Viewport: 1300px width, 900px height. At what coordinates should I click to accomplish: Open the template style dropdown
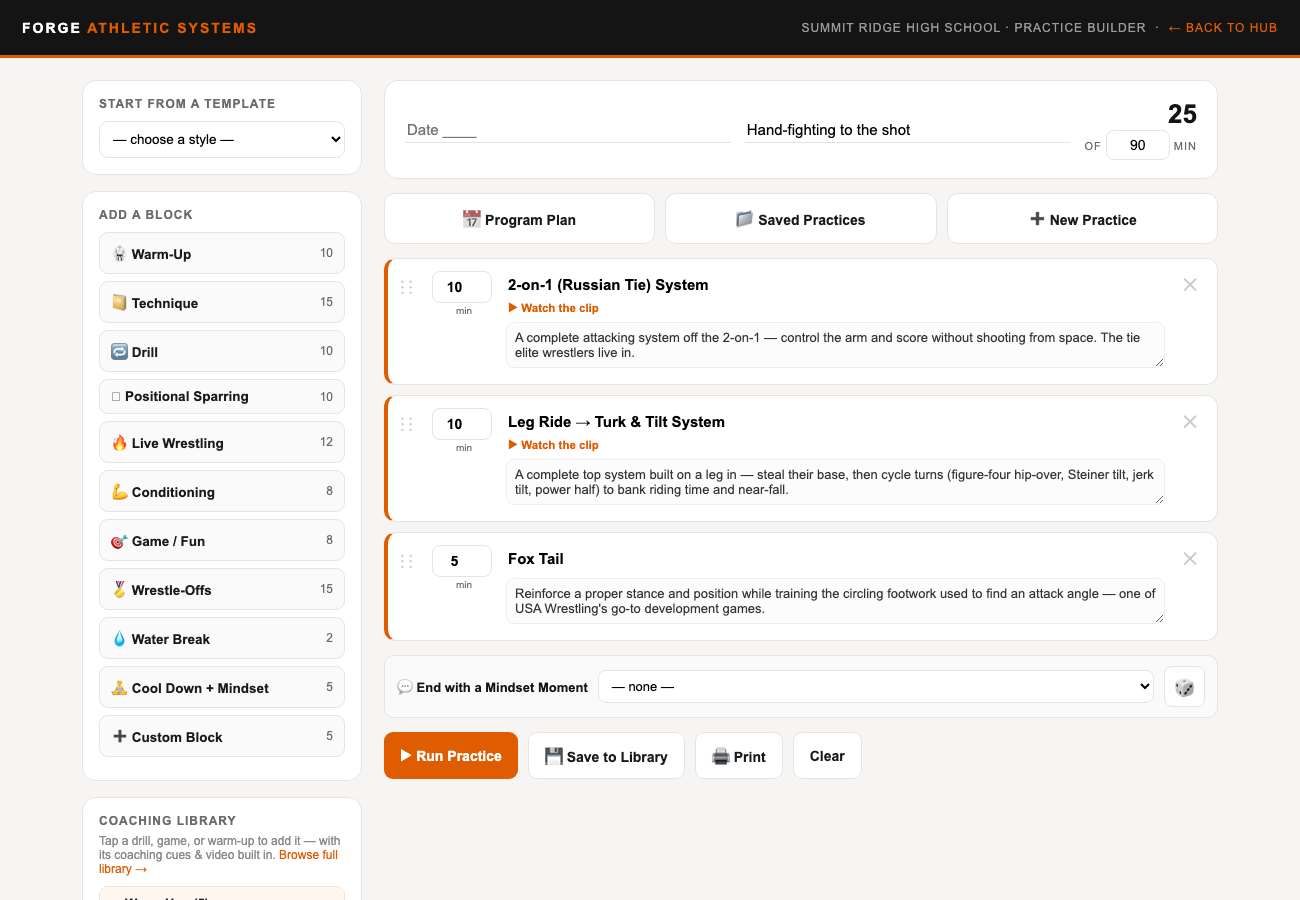pyautogui.click(x=222, y=139)
